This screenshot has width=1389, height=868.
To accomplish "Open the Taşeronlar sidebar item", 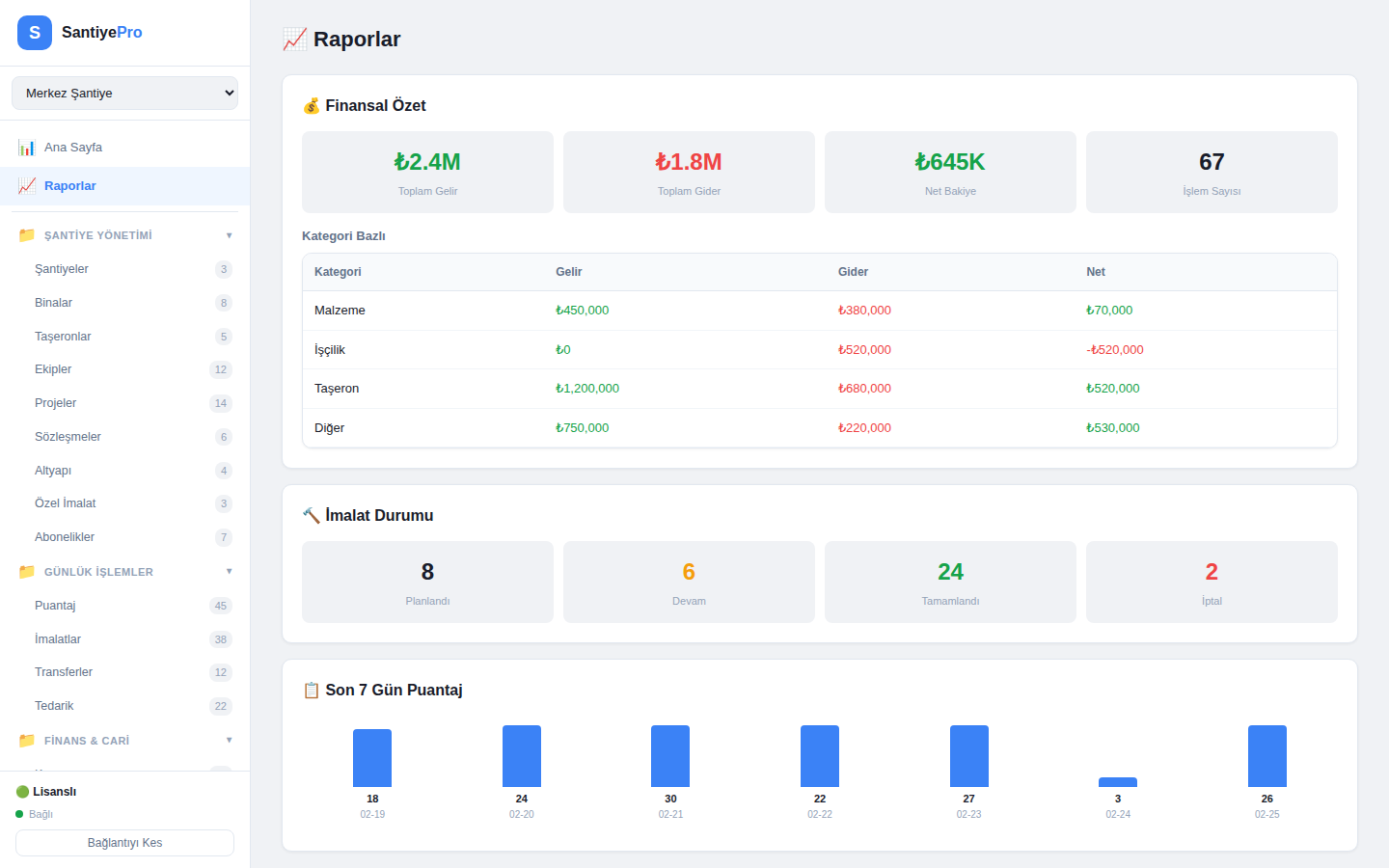I will click(63, 337).
